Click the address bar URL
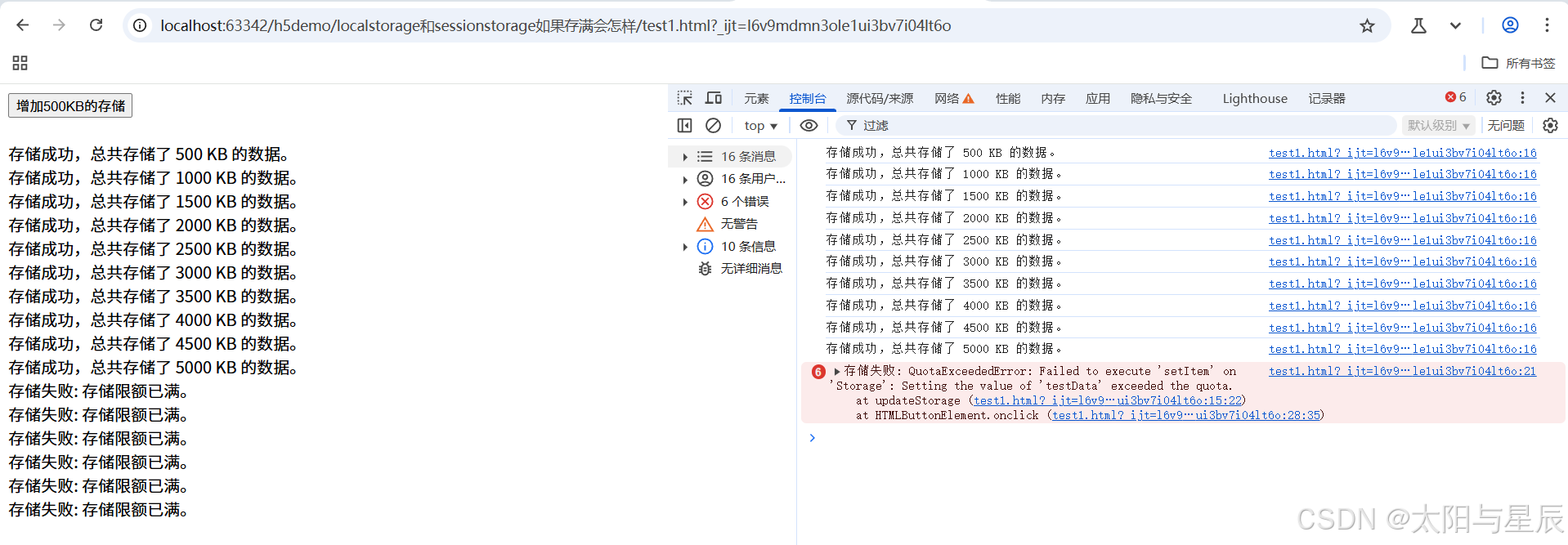 coord(556,25)
